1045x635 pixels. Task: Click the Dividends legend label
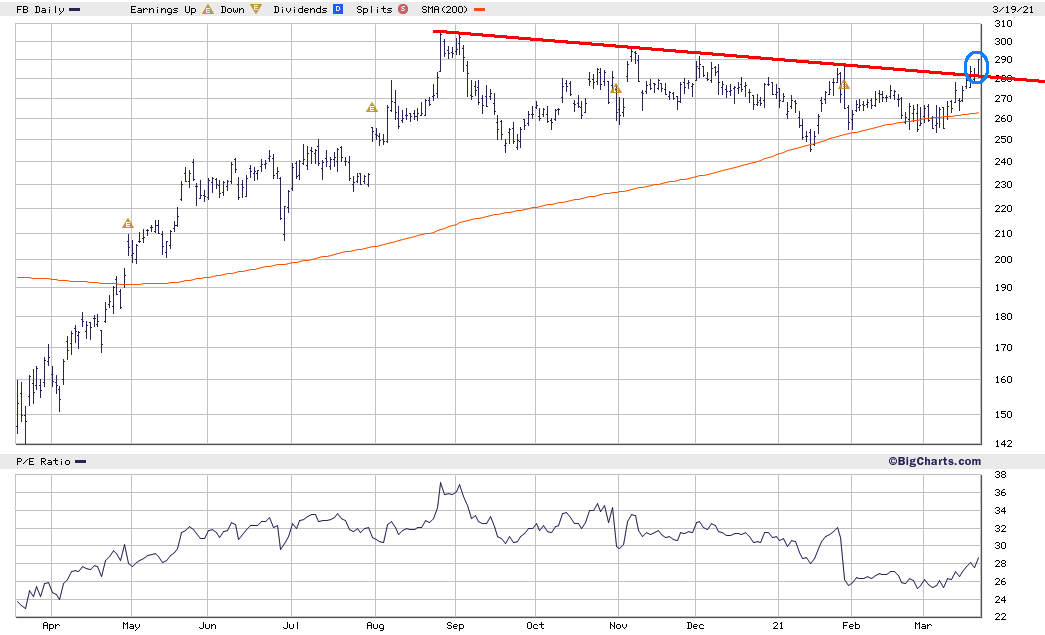tap(301, 10)
